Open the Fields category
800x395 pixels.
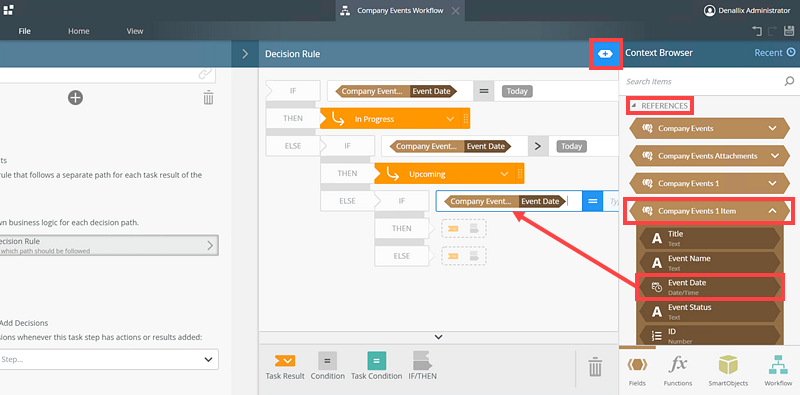coord(637,372)
